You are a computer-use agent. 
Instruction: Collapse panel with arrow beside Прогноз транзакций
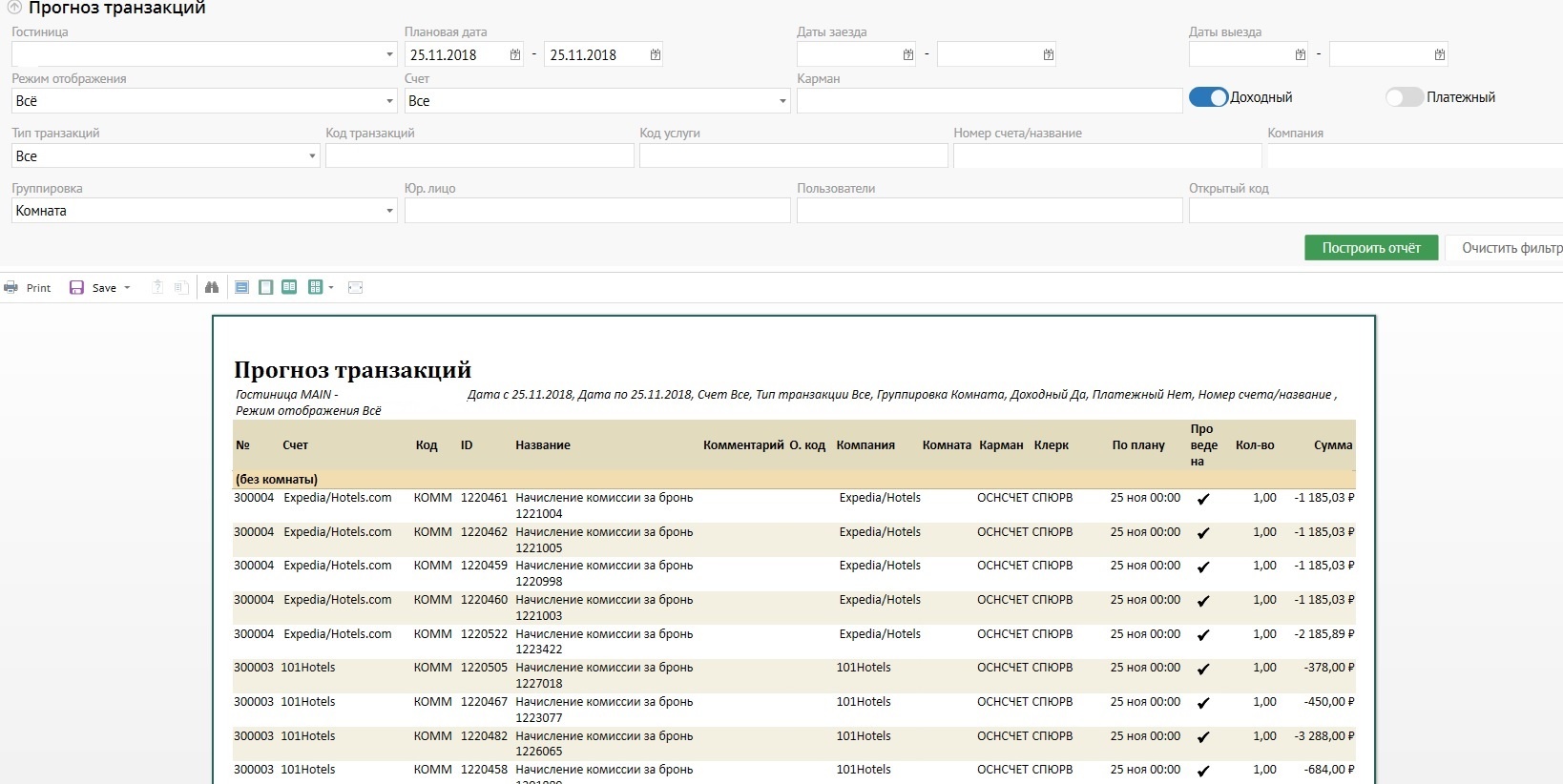14,8
